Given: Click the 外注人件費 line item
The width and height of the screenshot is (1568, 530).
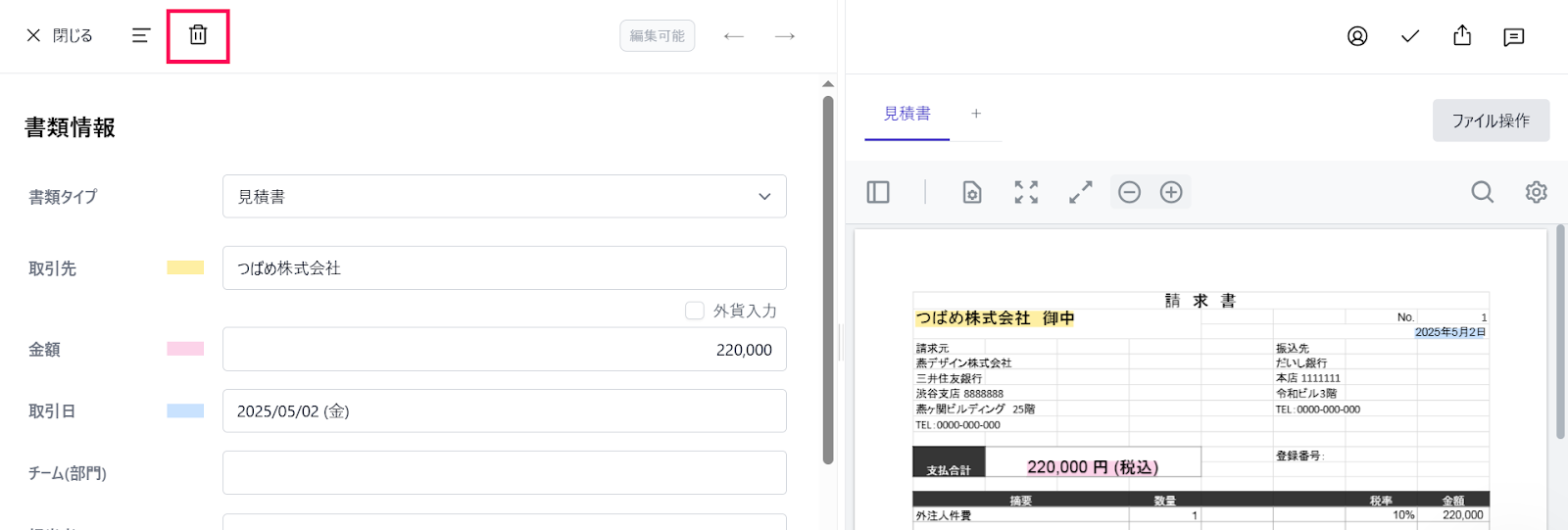Looking at the screenshot, I should click(x=944, y=515).
